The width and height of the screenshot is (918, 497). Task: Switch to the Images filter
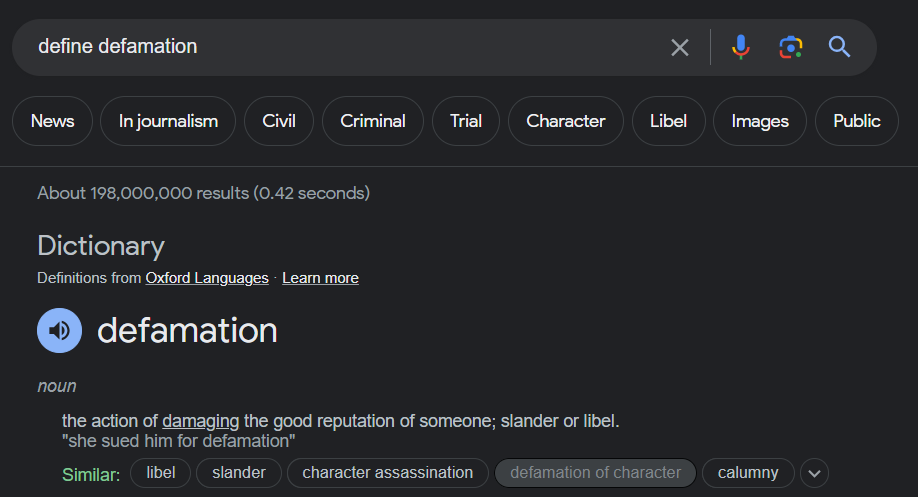760,121
